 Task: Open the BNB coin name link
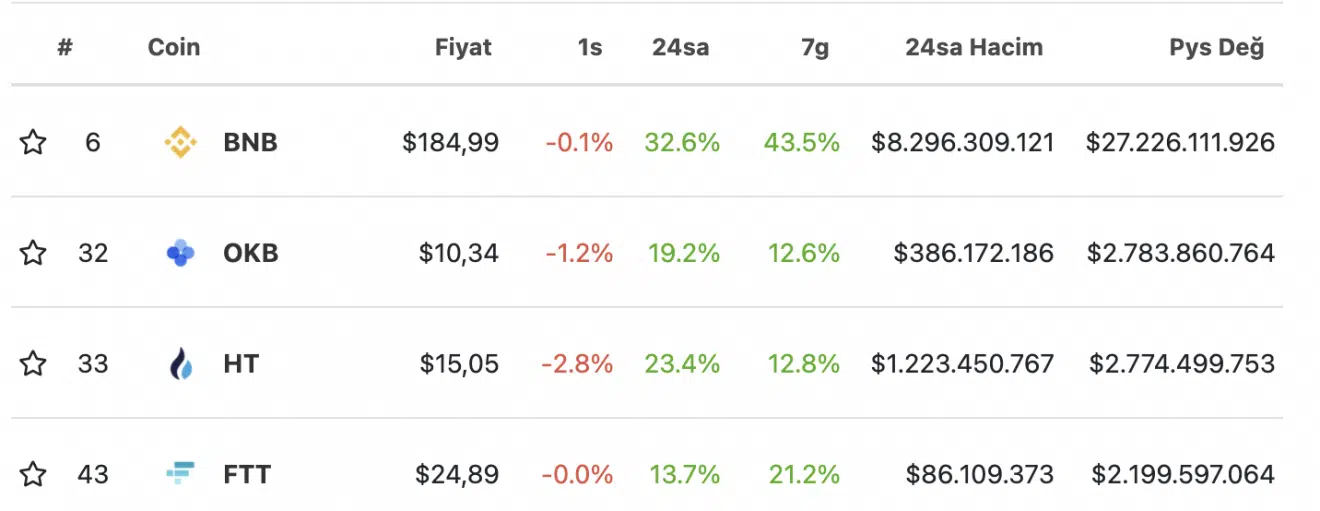tap(250, 143)
